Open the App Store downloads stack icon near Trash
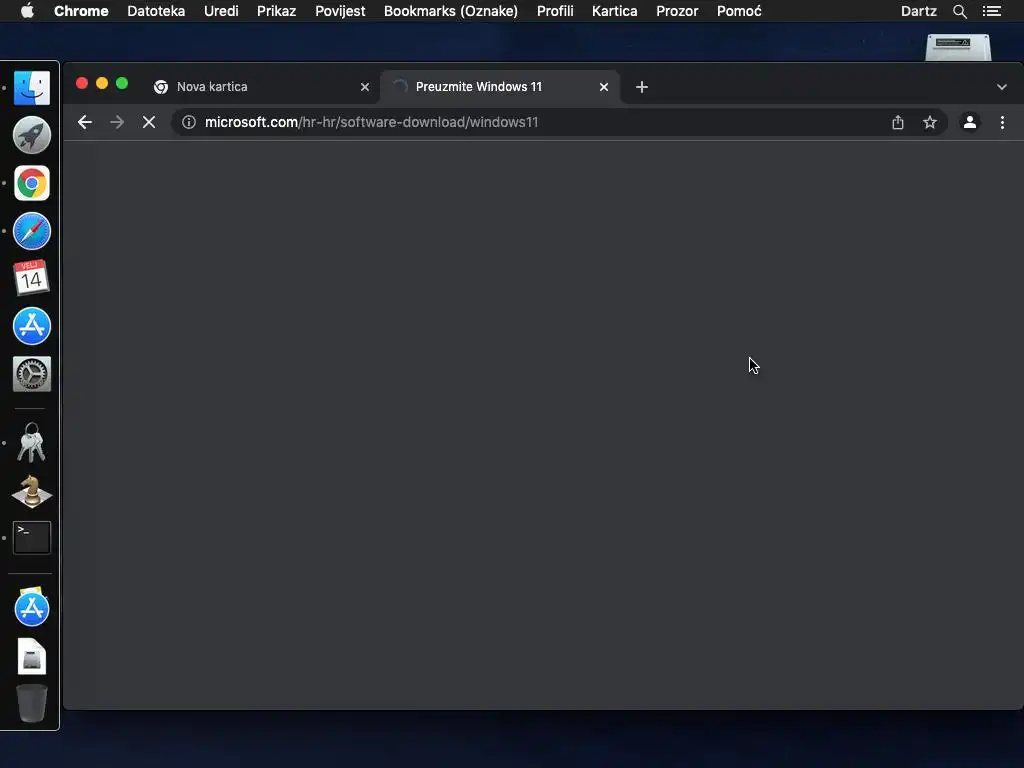Screen dimensions: 1024x768 click(x=31, y=607)
